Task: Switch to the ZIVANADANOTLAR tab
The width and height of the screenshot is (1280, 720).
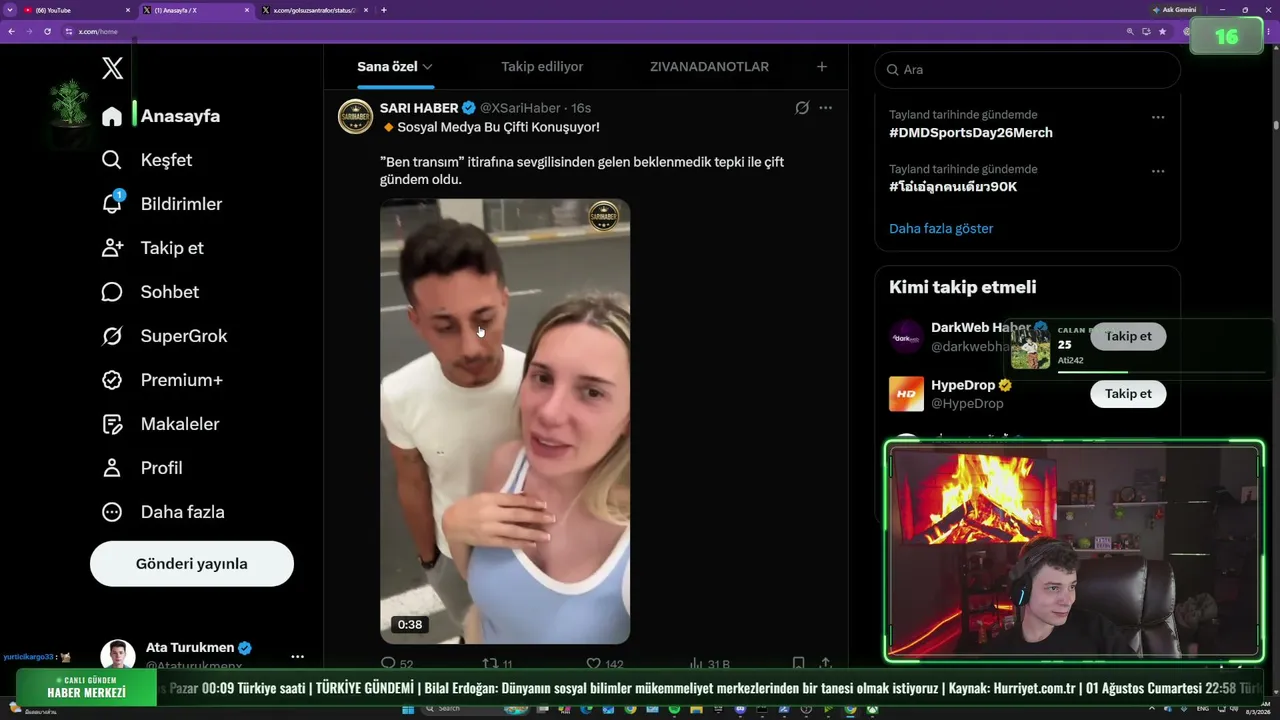Action: coord(709,67)
